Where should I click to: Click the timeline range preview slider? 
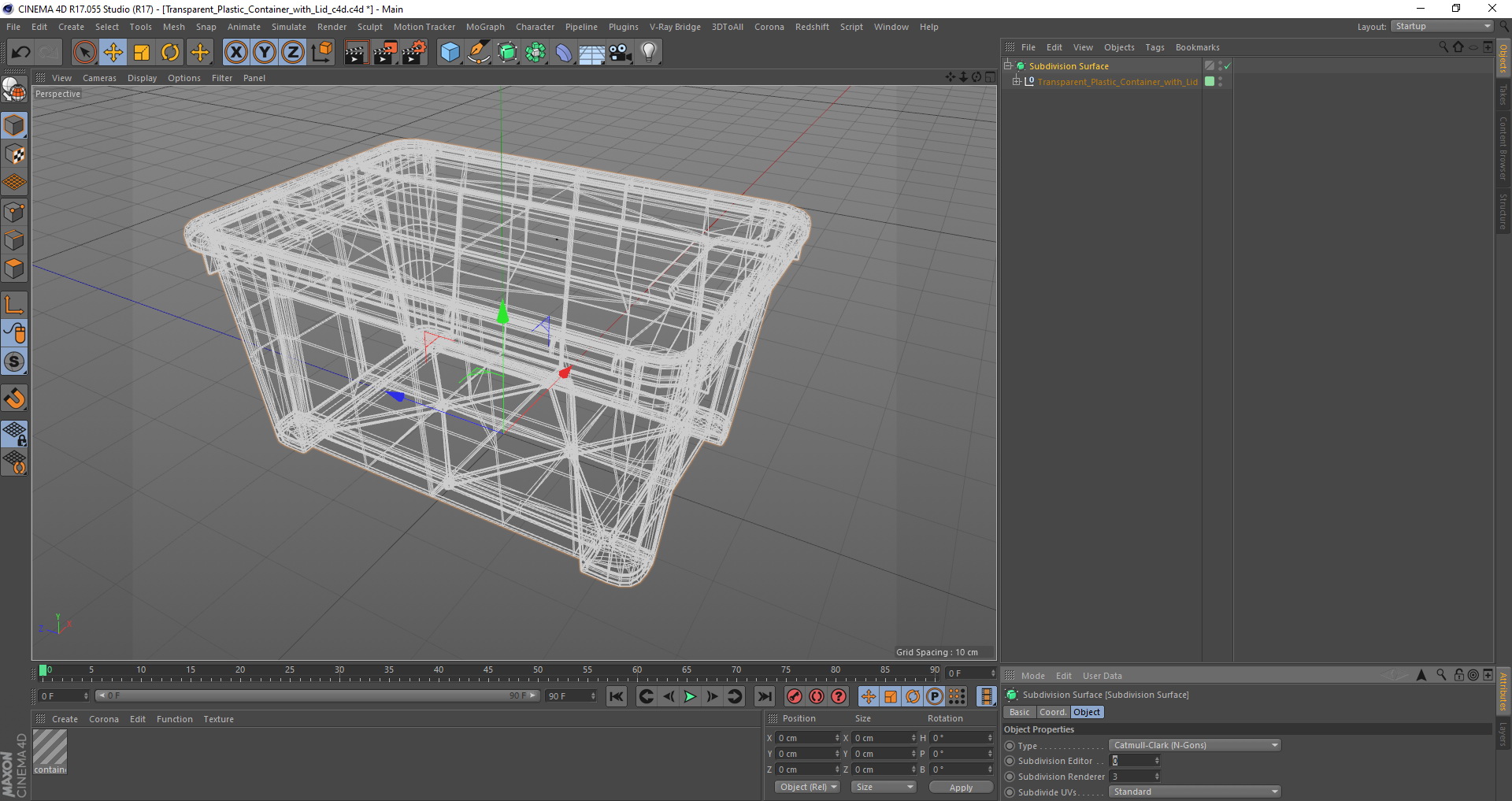(x=317, y=695)
